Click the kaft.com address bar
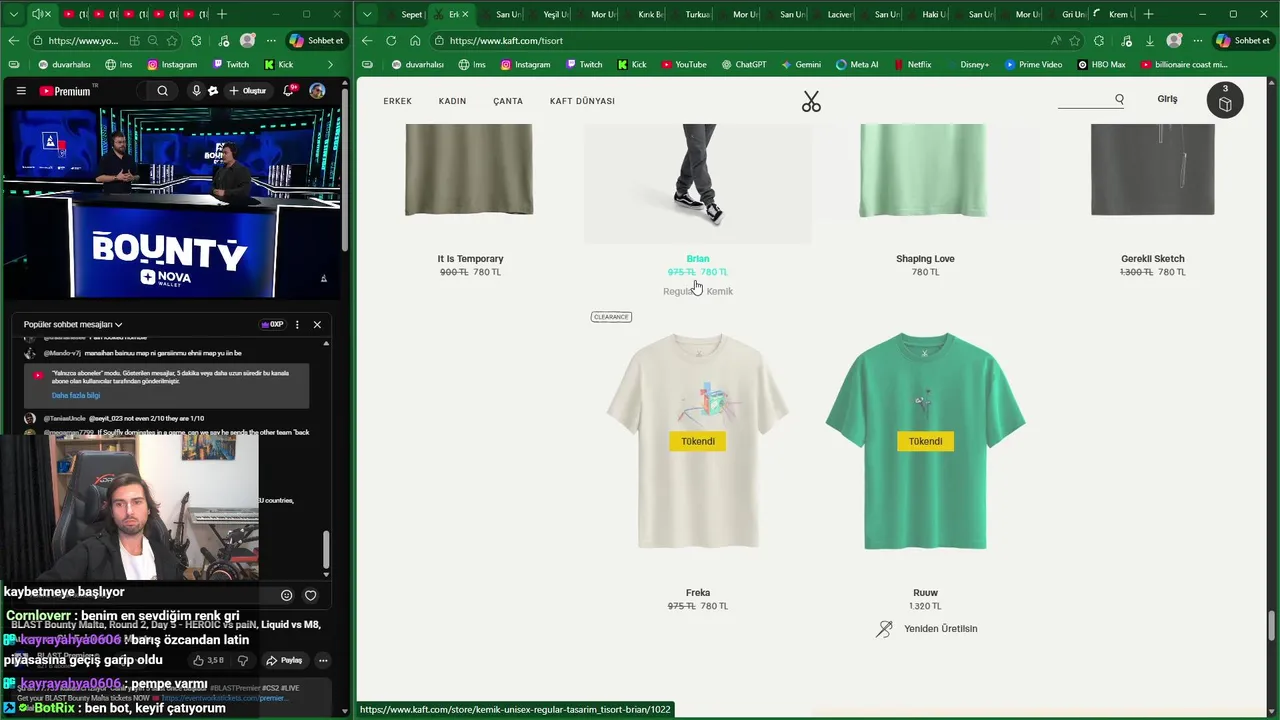 pos(740,41)
